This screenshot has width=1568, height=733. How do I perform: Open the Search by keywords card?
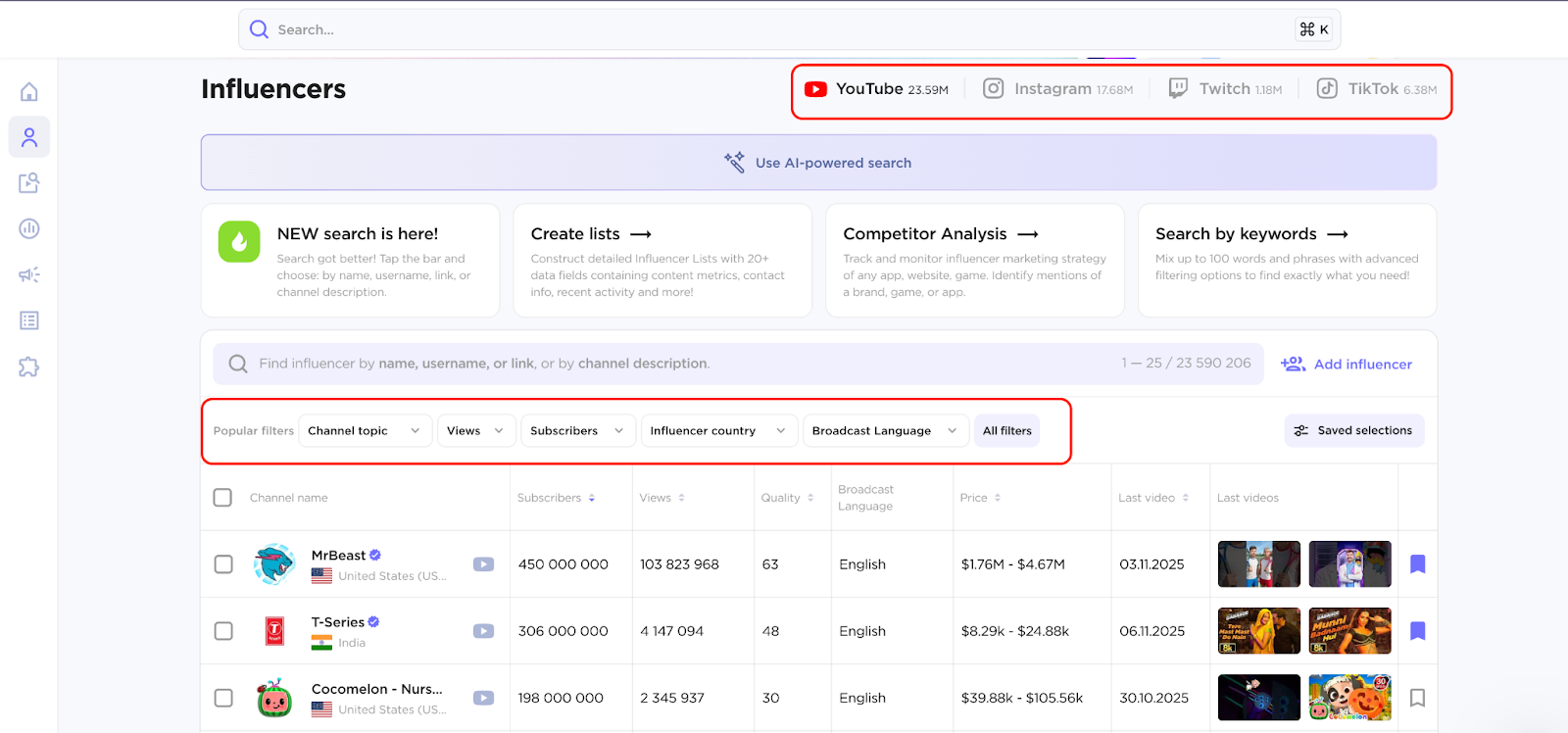click(1288, 261)
